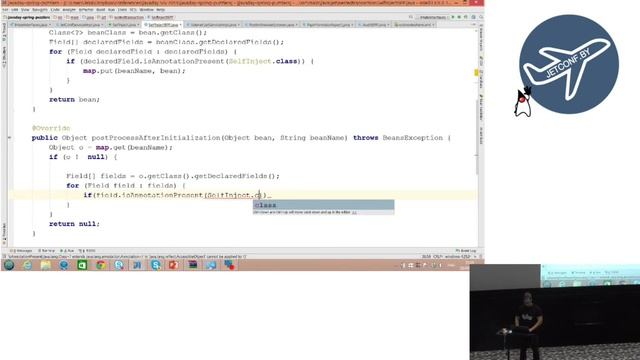
Task: Open the Build menu
Action: click(100, 9)
